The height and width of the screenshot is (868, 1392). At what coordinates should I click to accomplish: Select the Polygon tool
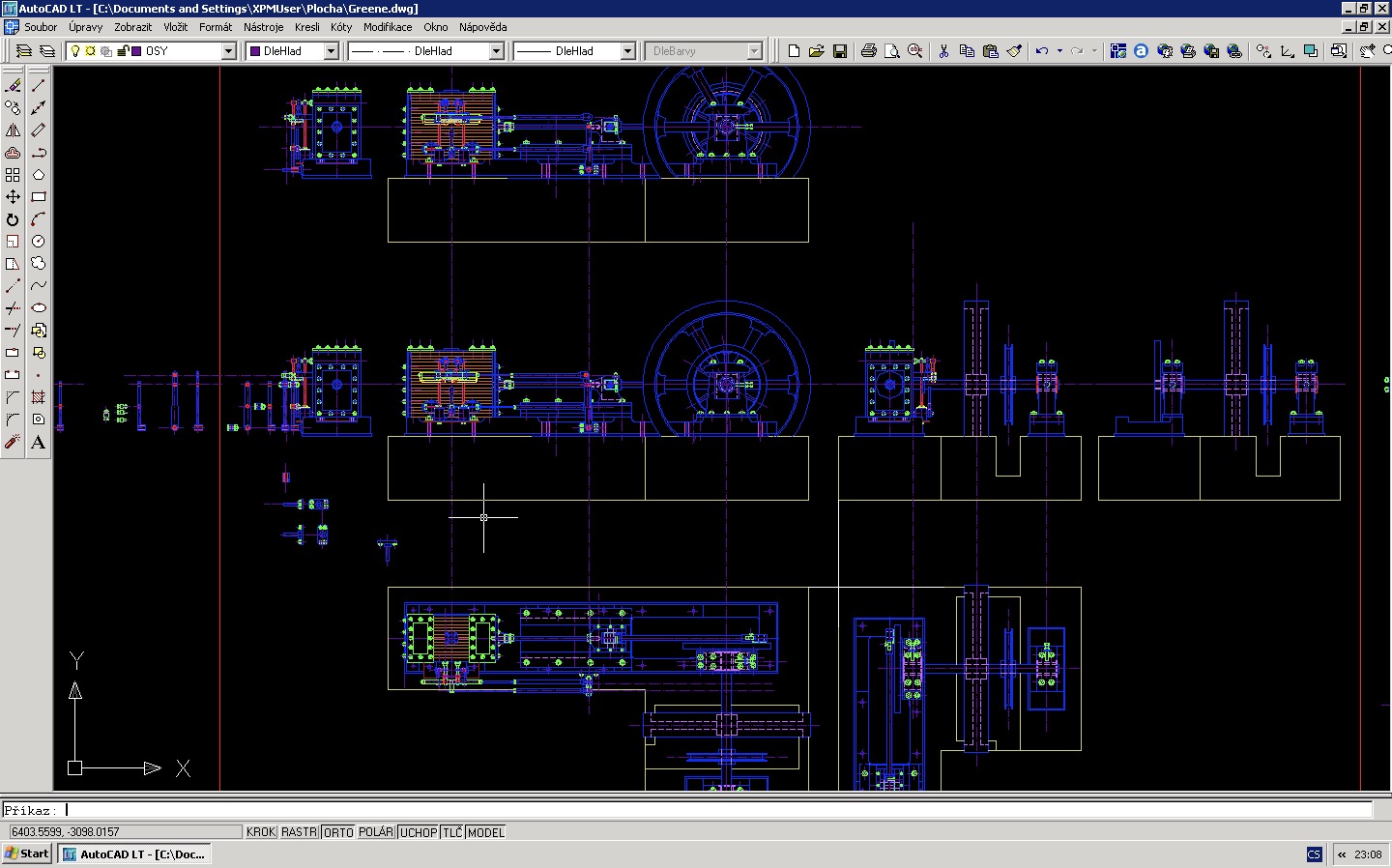coord(39,174)
